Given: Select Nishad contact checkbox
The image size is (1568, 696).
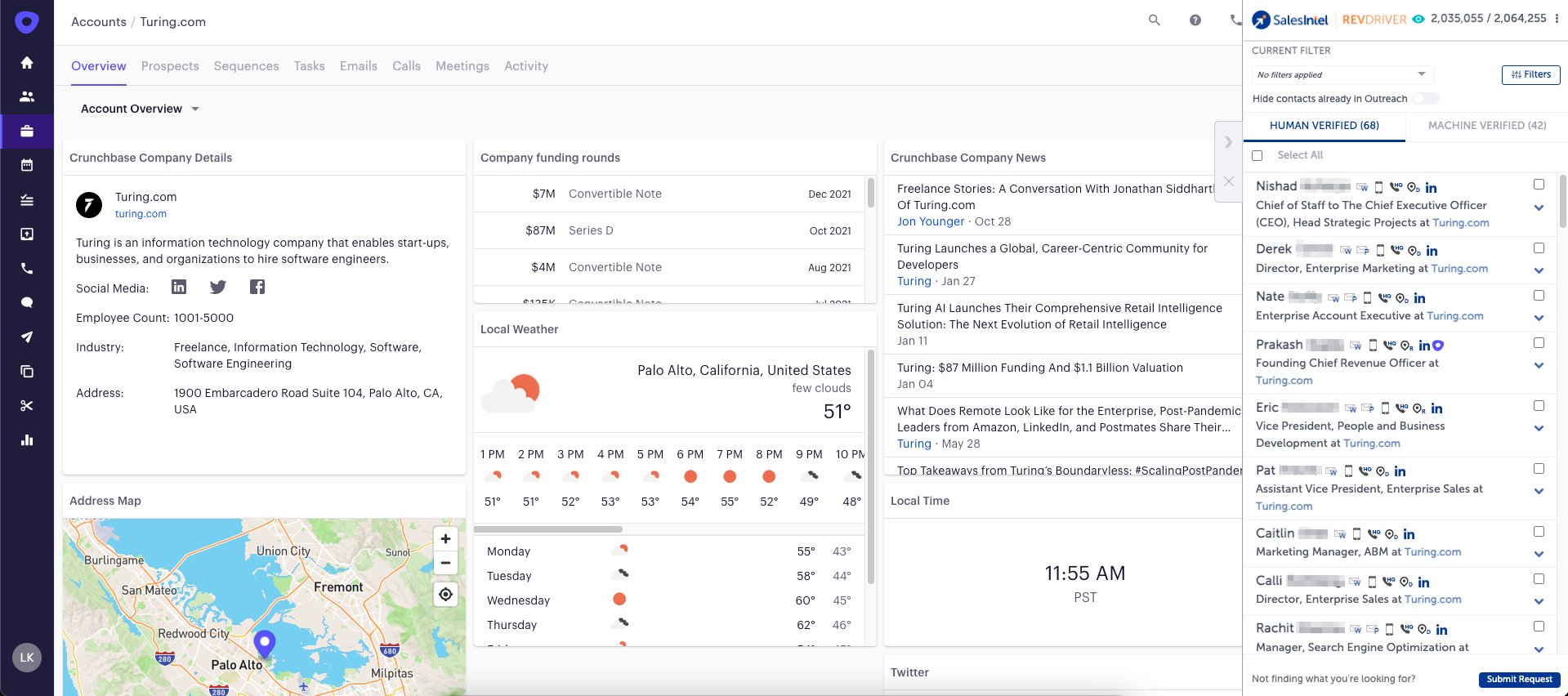Looking at the screenshot, I should 1539,185.
